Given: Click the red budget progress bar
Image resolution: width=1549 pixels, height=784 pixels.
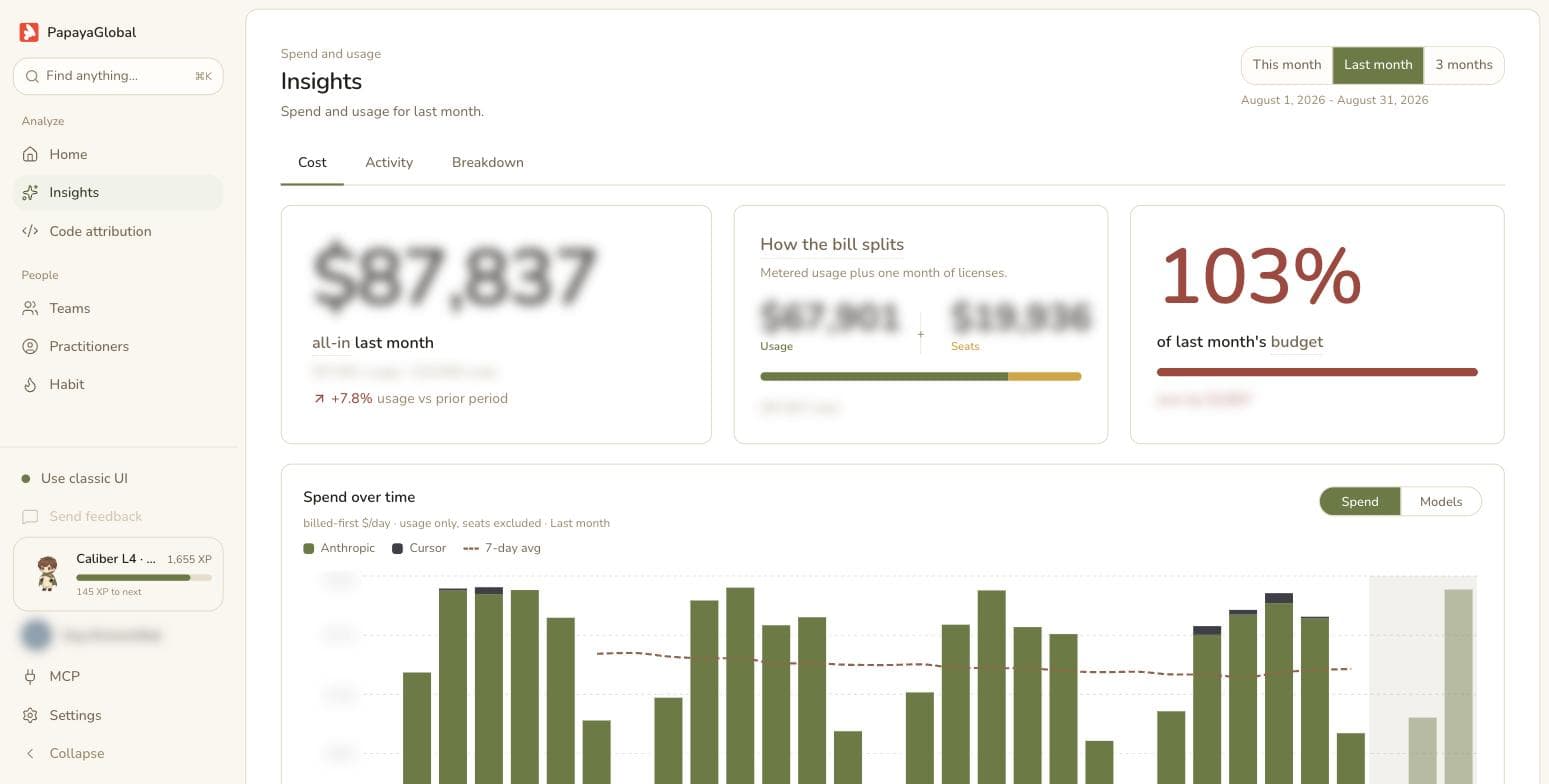Looking at the screenshot, I should [1317, 372].
